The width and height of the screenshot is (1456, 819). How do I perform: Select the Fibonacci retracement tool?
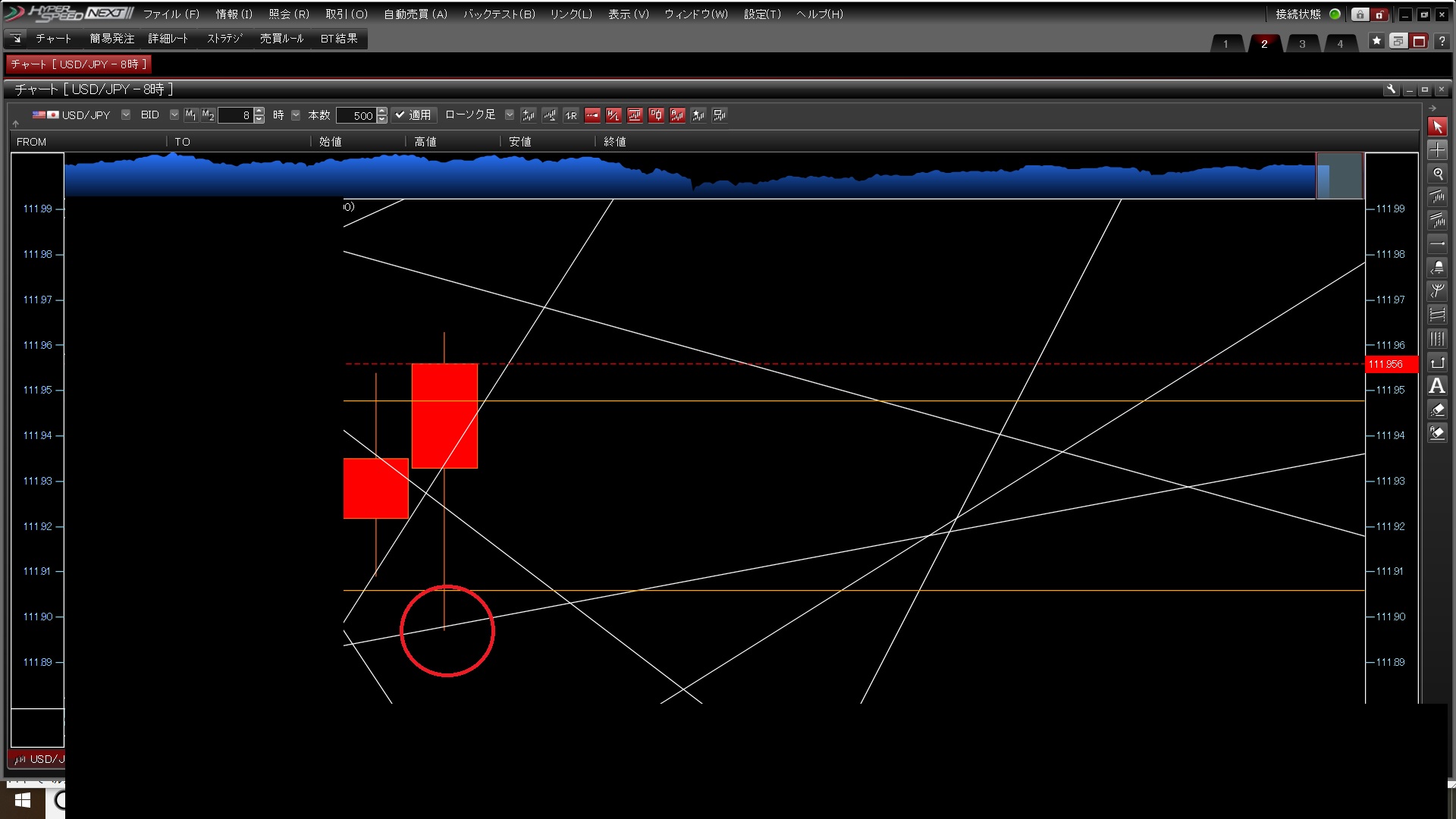coord(1437,315)
